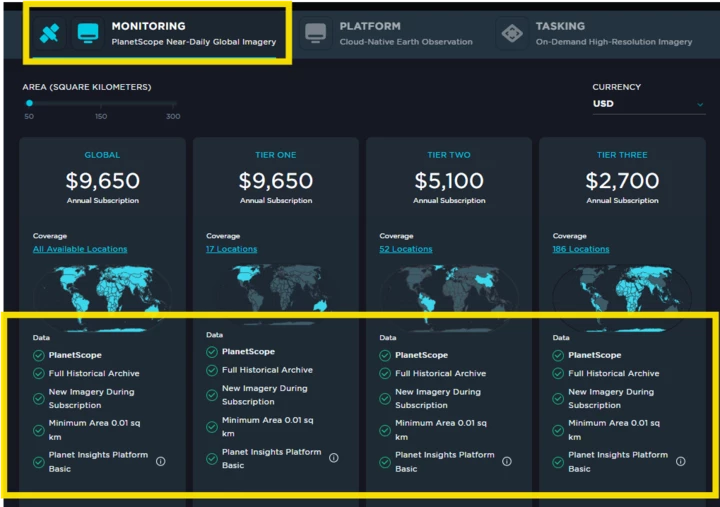This screenshot has height=507, width=720.
Task: Click the currency dropdown chevron arrow
Action: tap(700, 105)
